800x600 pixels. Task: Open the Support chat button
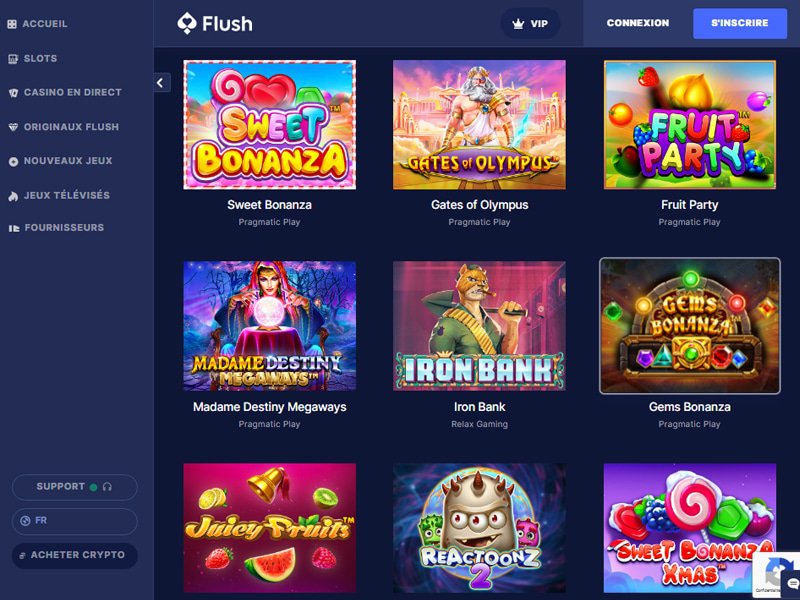click(x=74, y=487)
